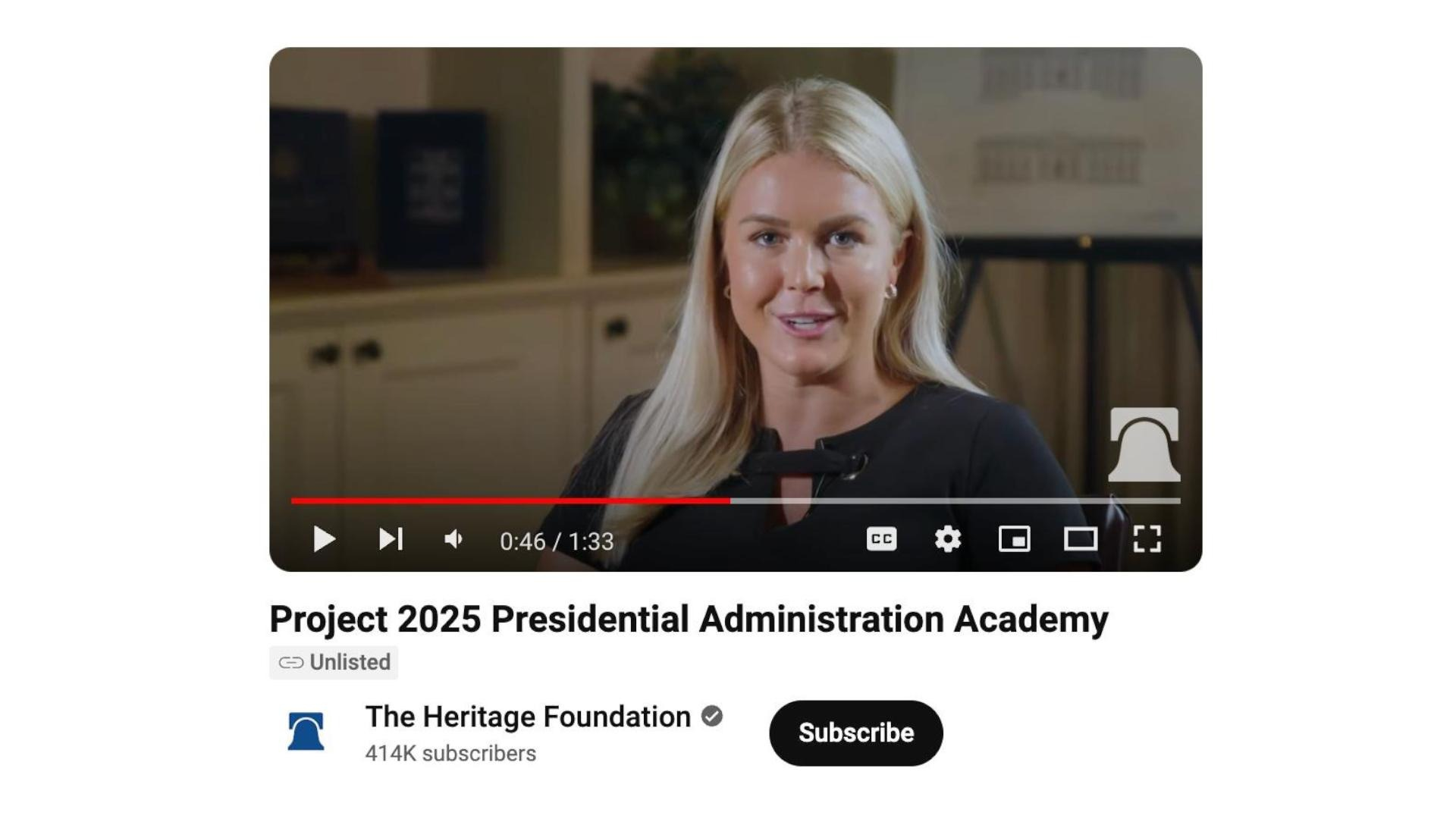Image resolution: width=1456 pixels, height=819 pixels.
Task: Enable miniplayer mode
Action: pos(1014,539)
